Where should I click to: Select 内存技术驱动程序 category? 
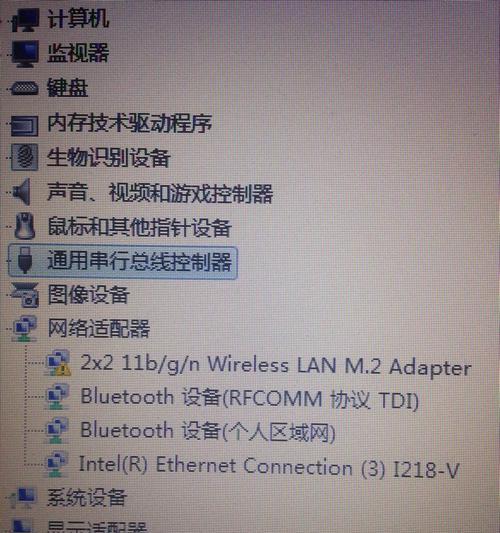click(x=130, y=123)
